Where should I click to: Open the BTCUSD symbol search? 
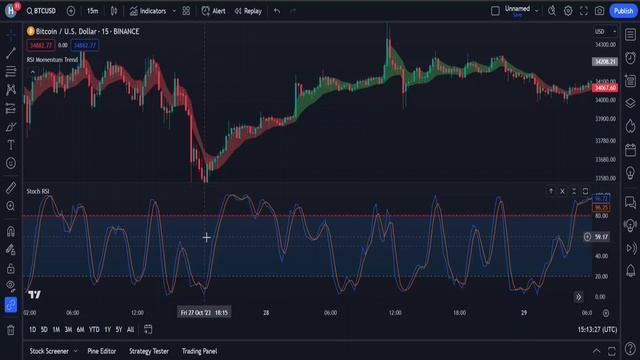coord(41,11)
